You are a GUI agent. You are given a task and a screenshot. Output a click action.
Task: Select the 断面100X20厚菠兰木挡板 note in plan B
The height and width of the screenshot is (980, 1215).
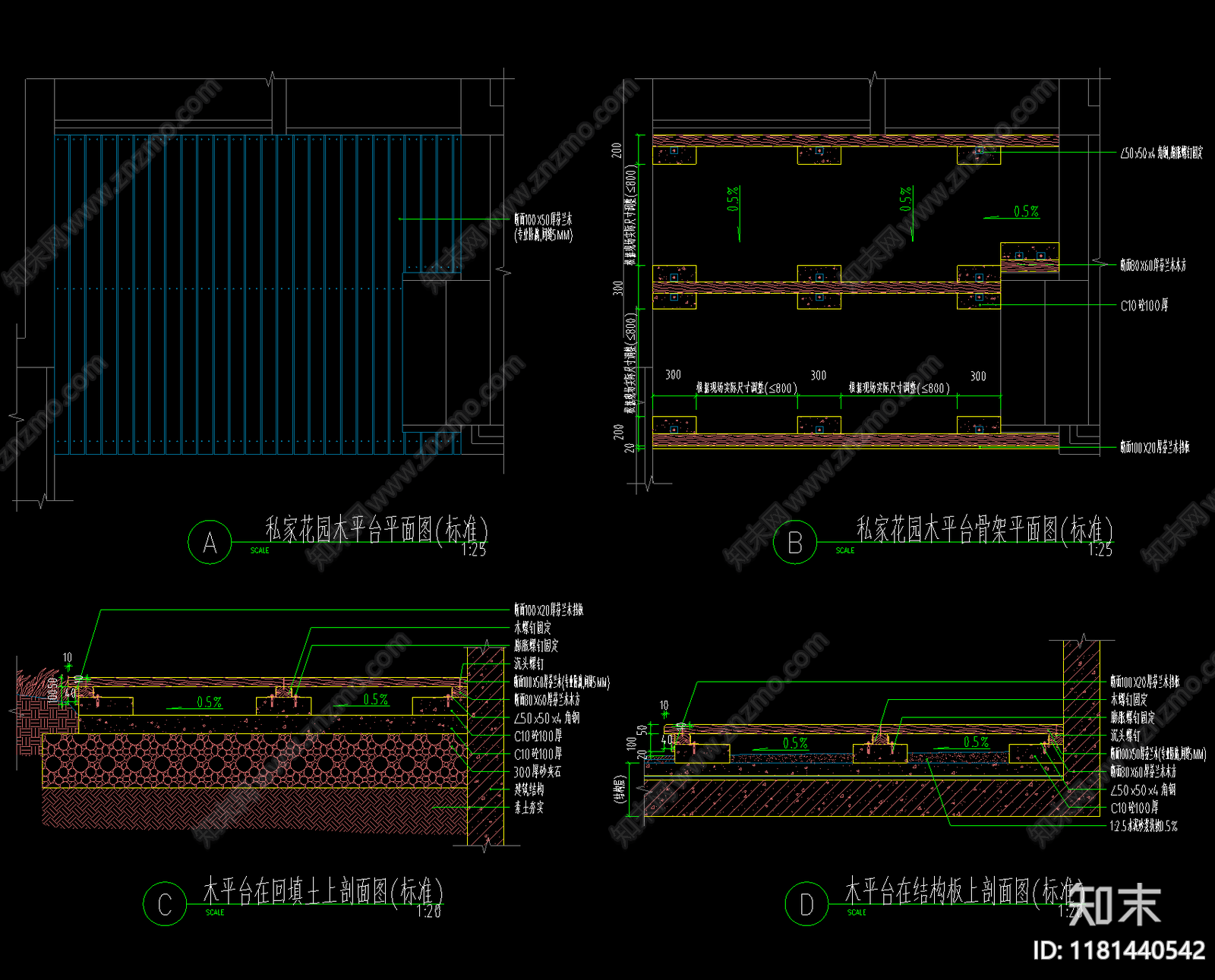[x=1155, y=447]
